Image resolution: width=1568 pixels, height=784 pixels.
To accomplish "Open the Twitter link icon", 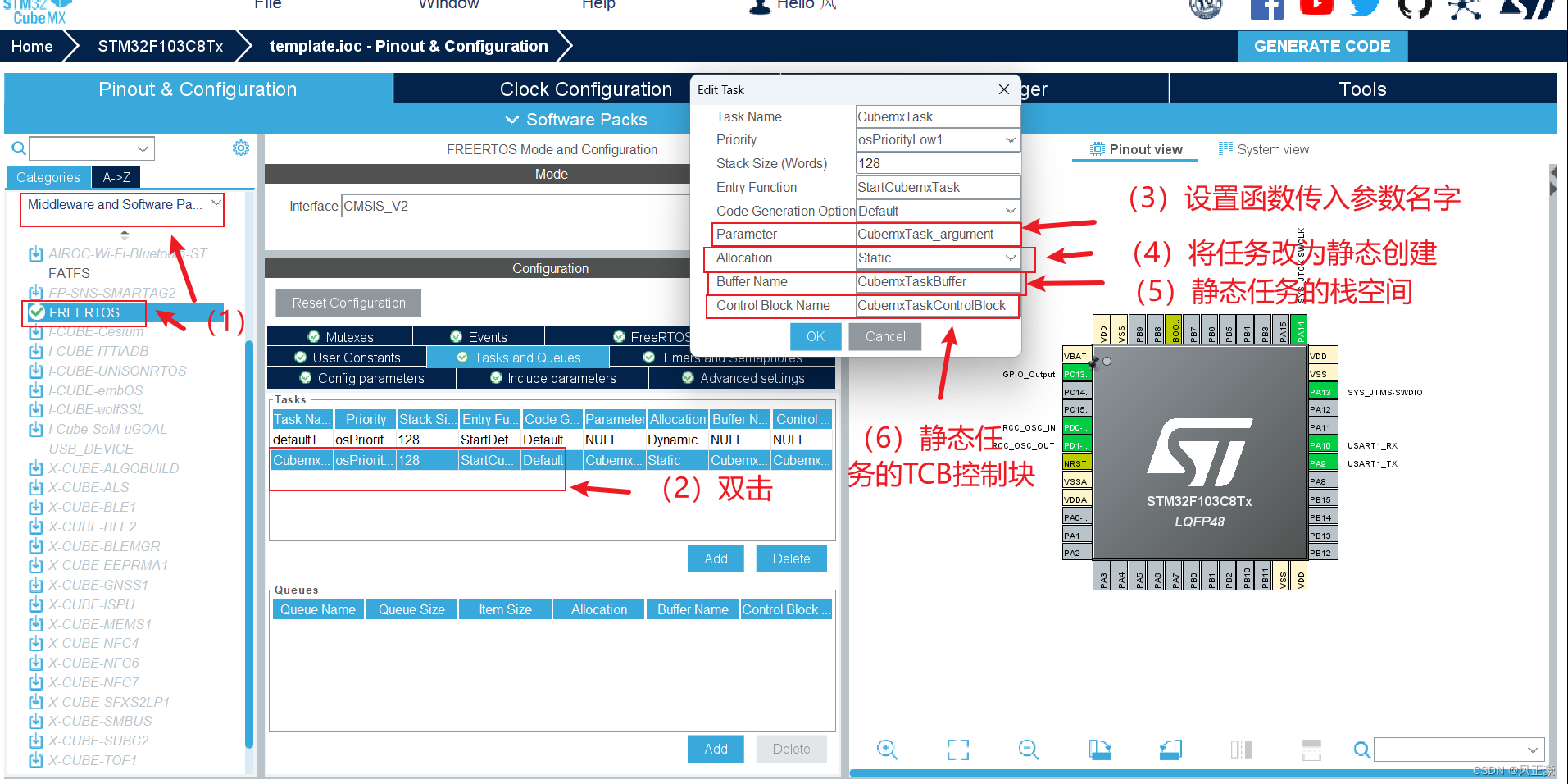I will tap(1365, 7).
